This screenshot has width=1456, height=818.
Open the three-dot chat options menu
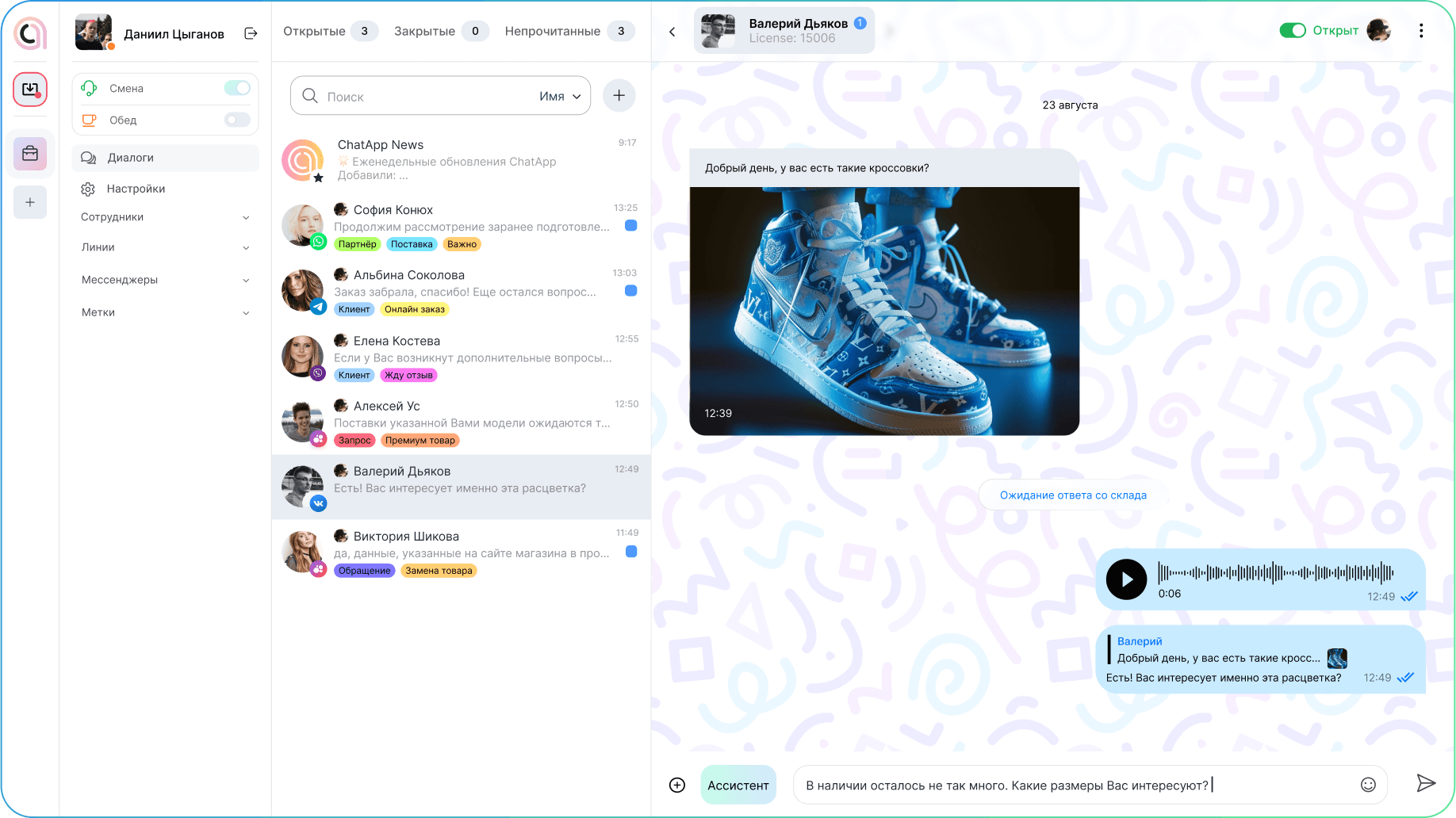point(1420,31)
